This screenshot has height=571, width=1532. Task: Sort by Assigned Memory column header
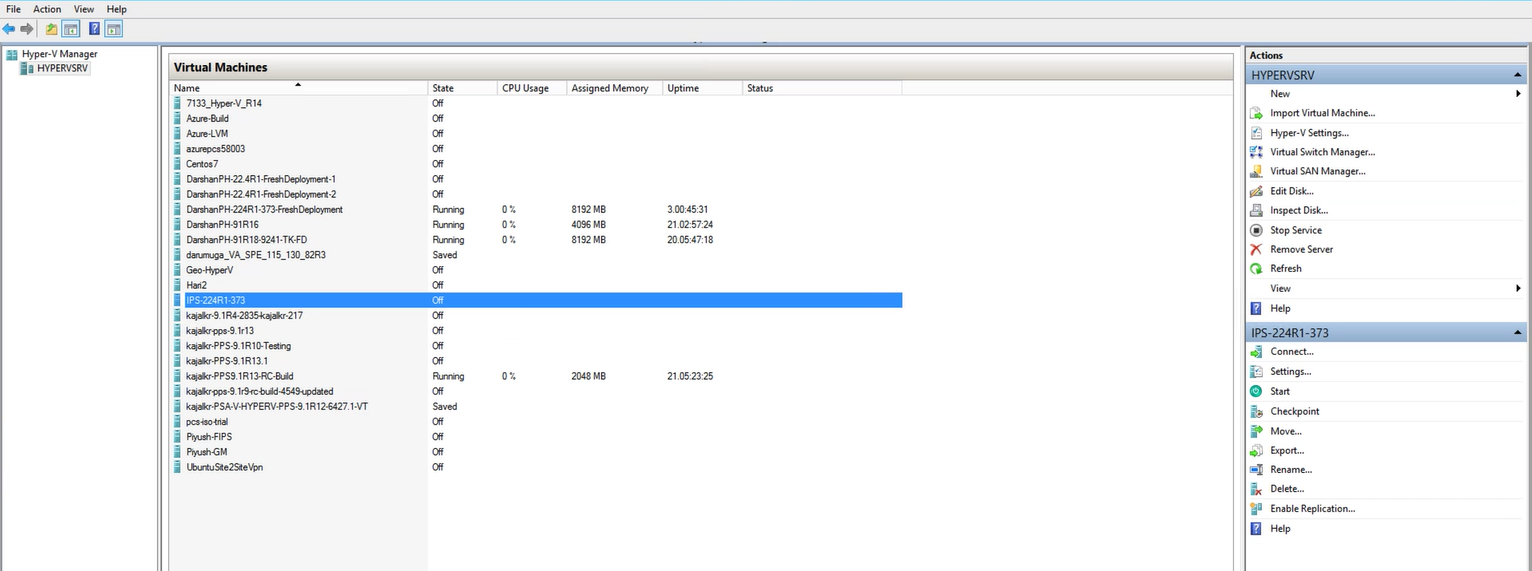point(614,88)
